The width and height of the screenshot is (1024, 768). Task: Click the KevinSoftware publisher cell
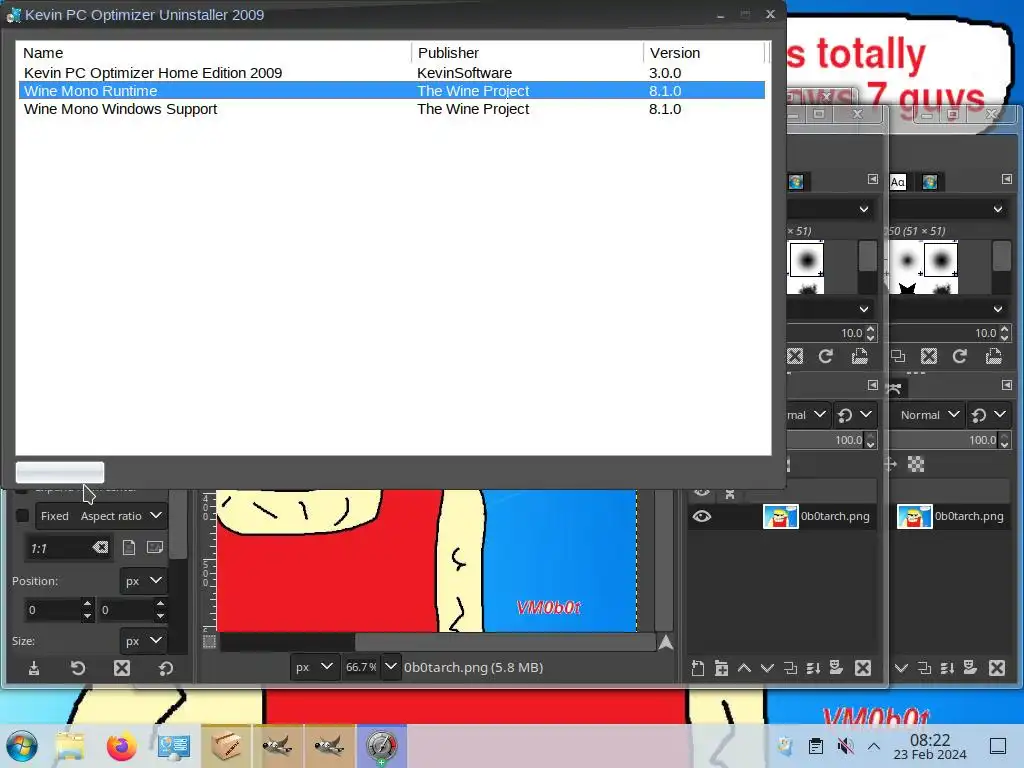pyautogui.click(x=464, y=72)
